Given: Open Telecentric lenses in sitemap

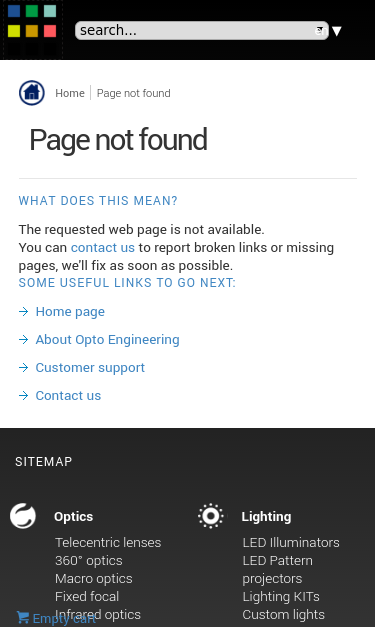Looking at the screenshot, I should tap(108, 543).
